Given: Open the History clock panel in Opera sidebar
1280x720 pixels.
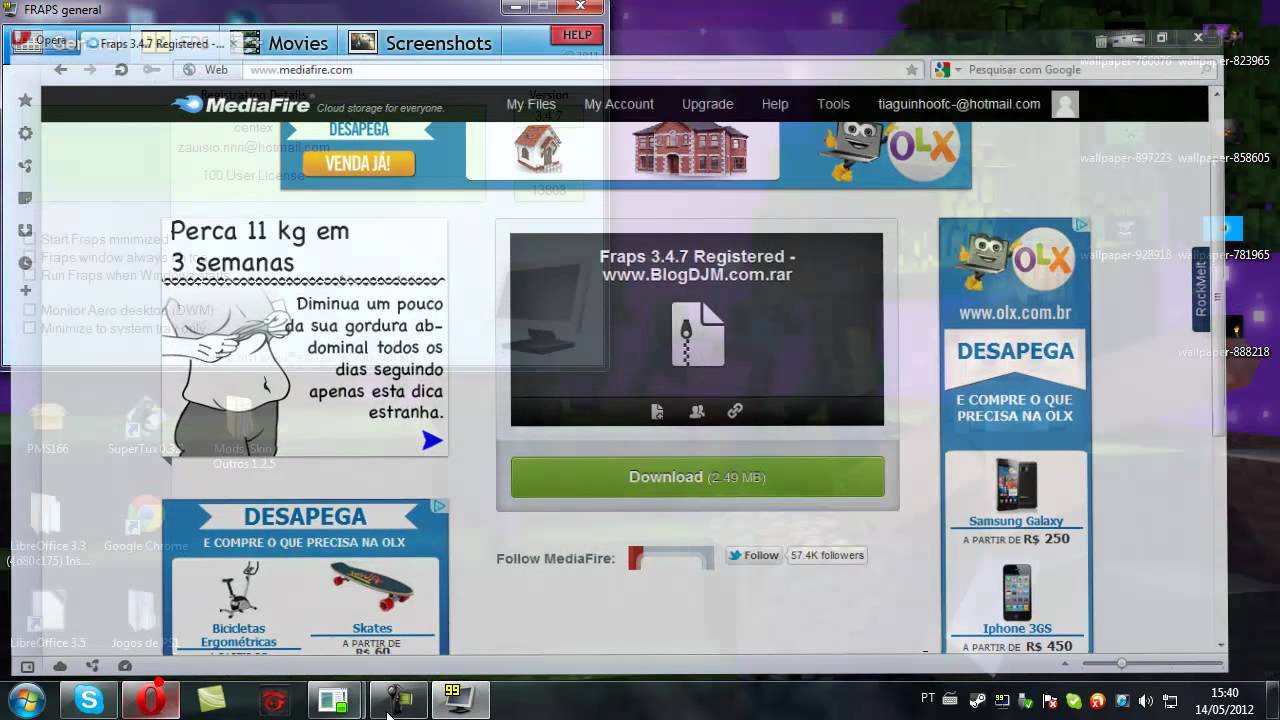Looking at the screenshot, I should [26, 262].
